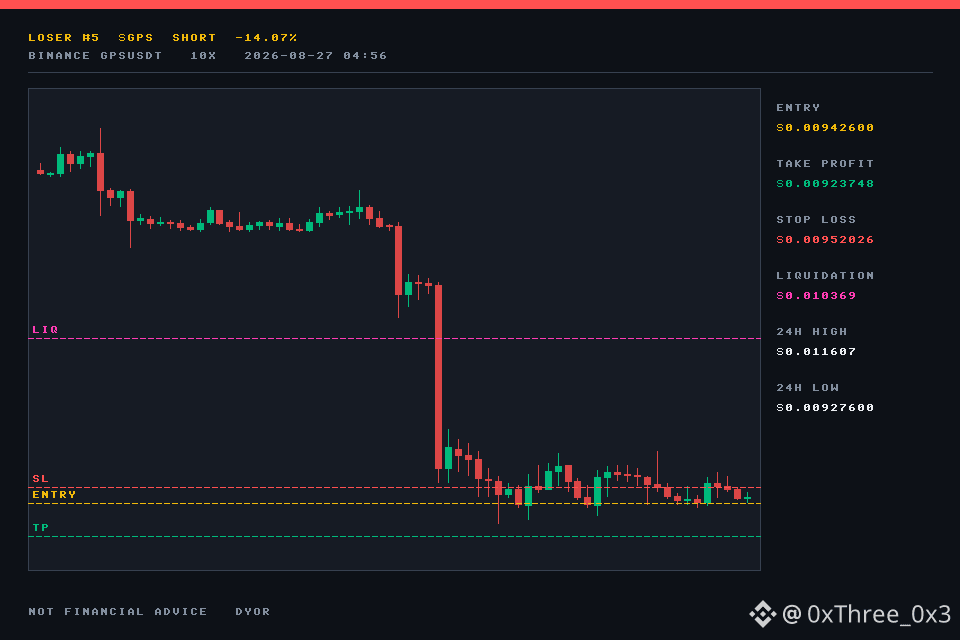Select entry price $0.00942600
960x640 pixels.
[825, 128]
